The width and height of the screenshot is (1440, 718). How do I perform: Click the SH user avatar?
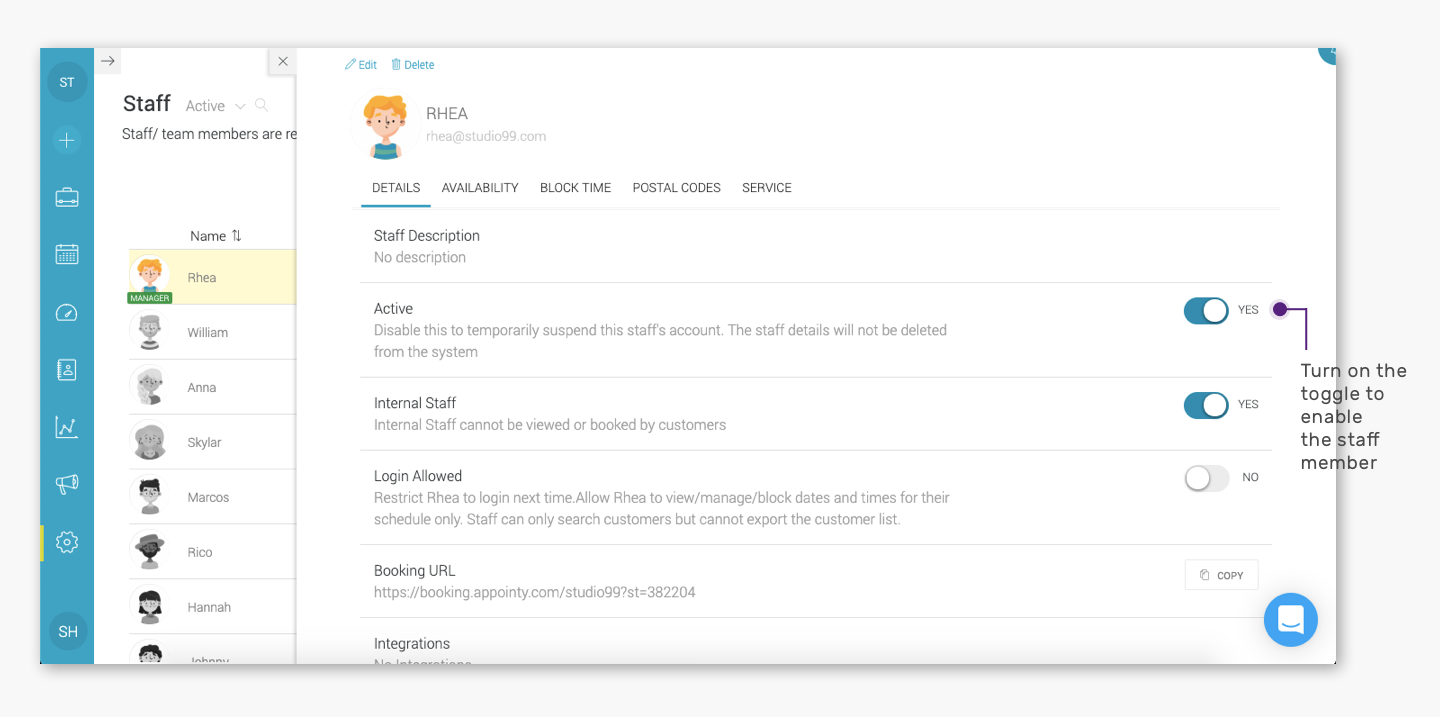pos(68,631)
